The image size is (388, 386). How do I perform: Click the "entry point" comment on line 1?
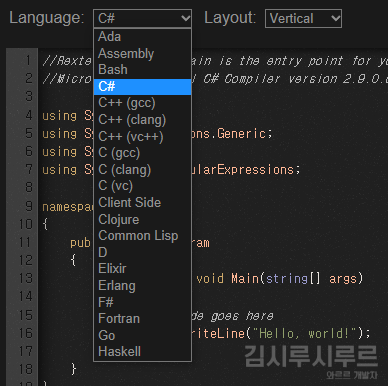304,61
